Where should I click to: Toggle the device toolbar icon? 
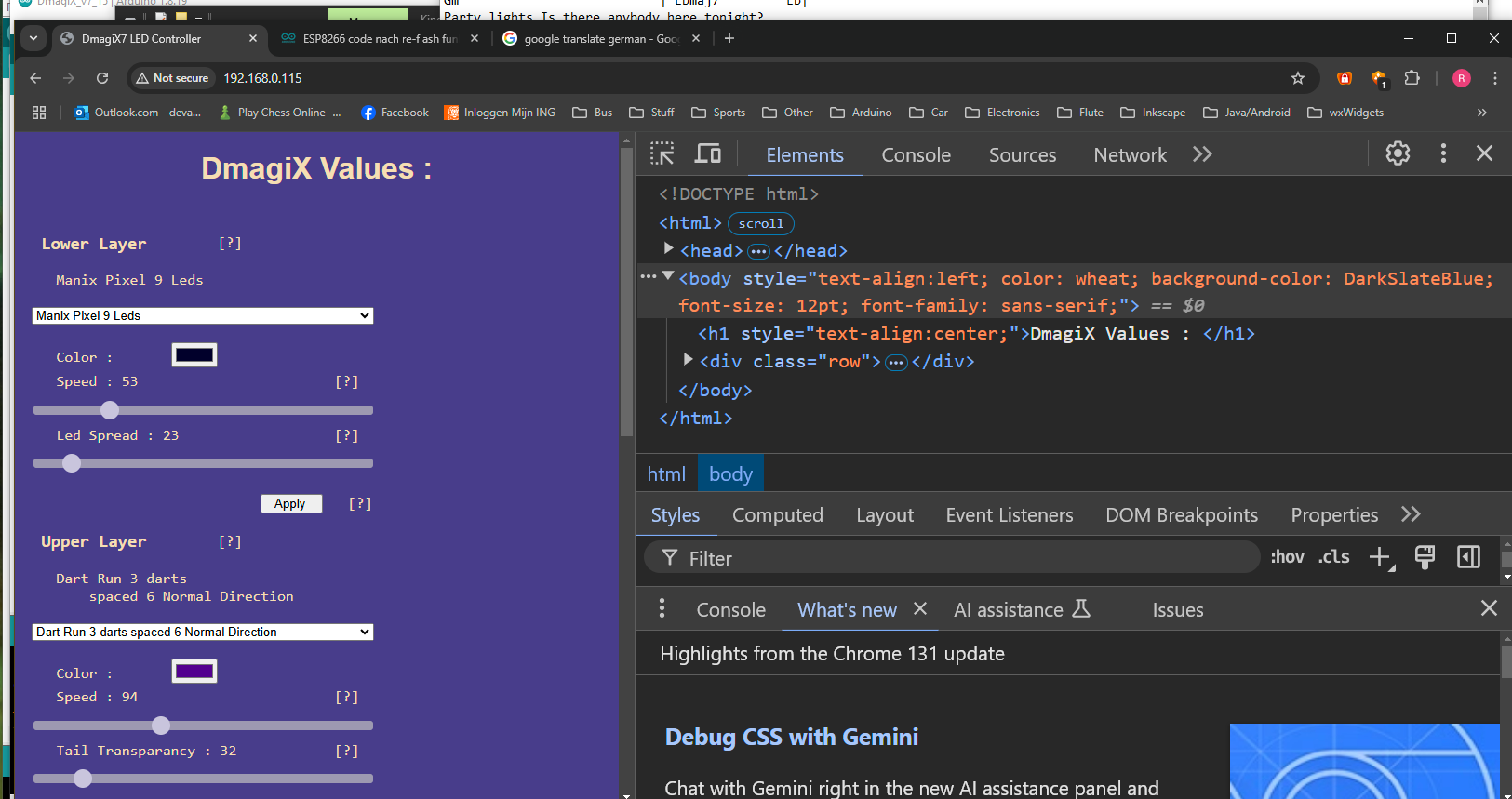[x=709, y=154]
